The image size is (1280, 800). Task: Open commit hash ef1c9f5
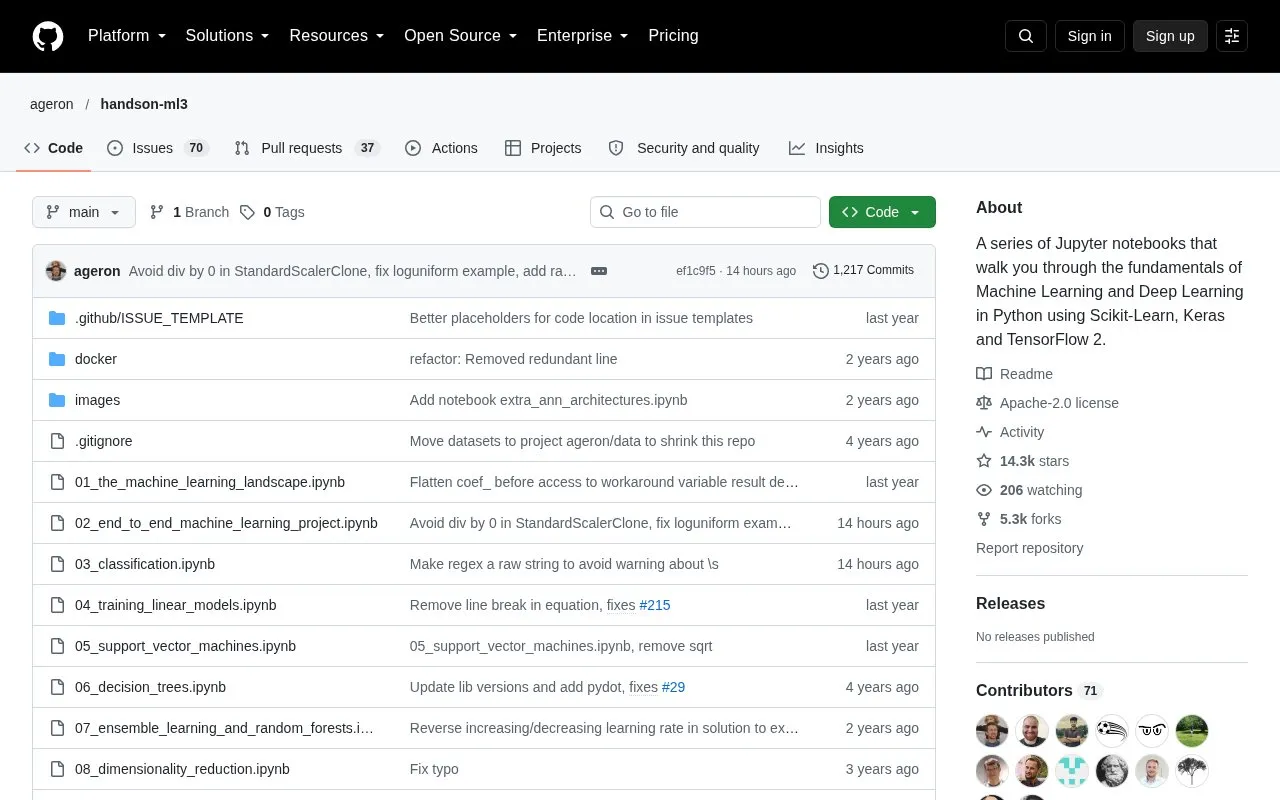click(696, 271)
